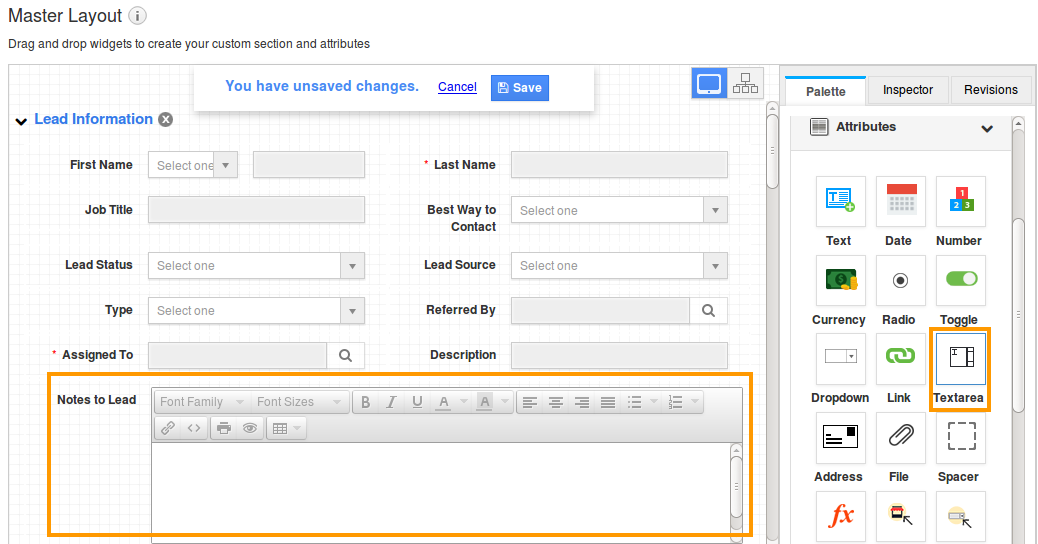The width and height of the screenshot is (1038, 544).
Task: Collapse the Lead Information section
Action: point(21,121)
